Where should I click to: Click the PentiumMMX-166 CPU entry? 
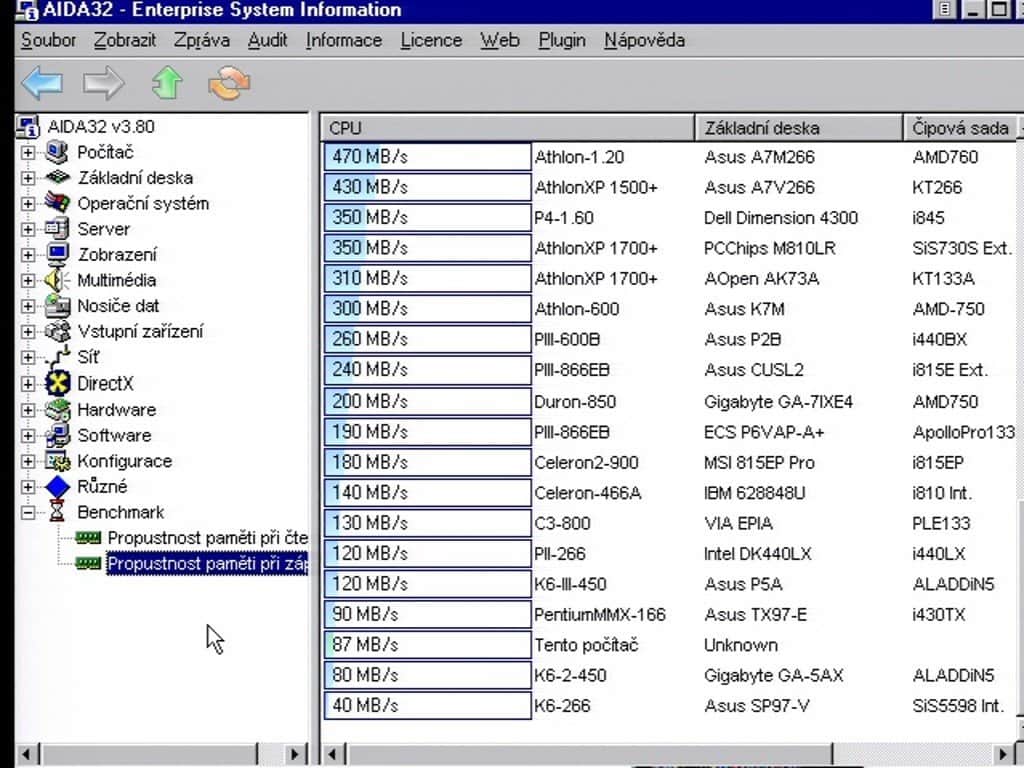click(600, 615)
